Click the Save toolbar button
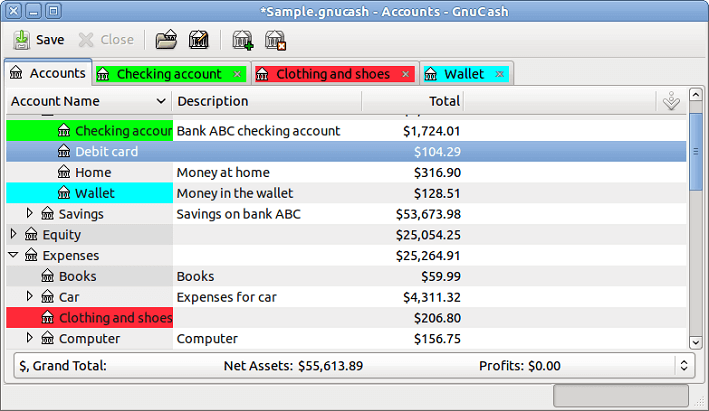 point(39,40)
